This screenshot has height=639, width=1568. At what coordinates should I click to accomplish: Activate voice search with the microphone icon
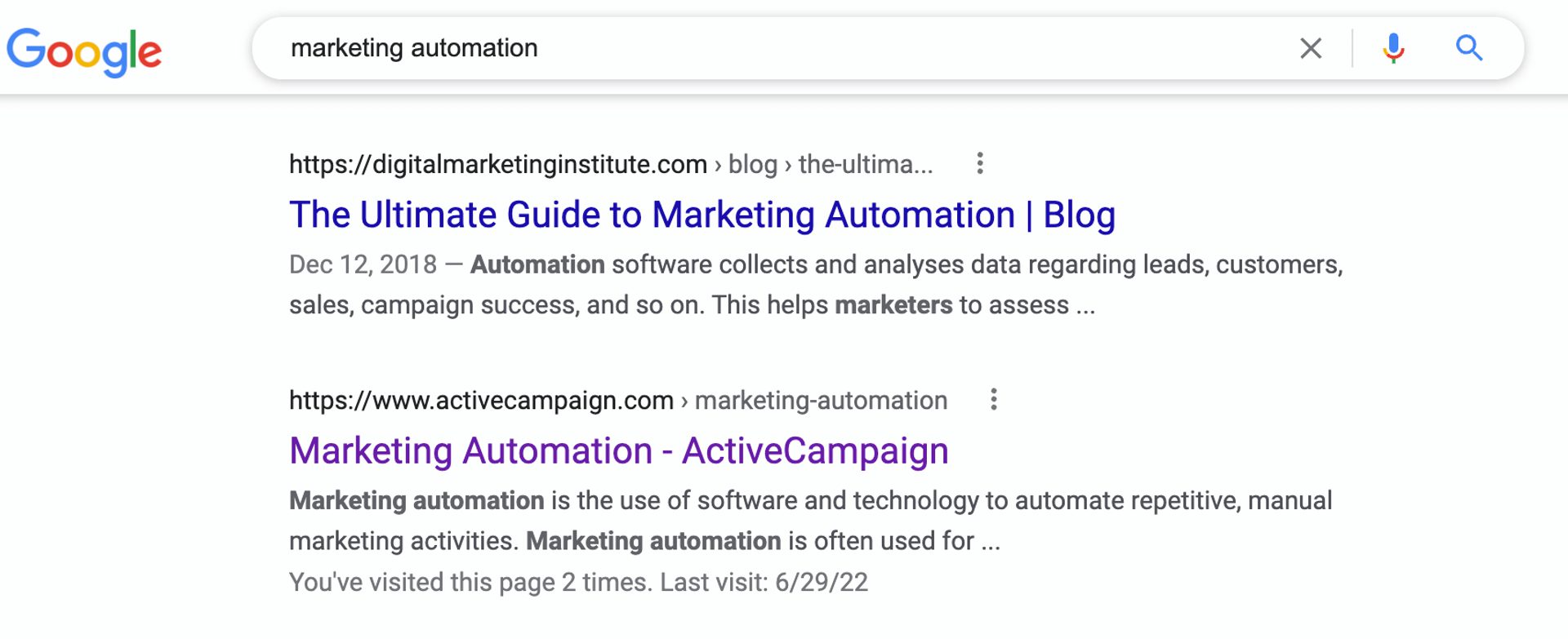[x=1391, y=49]
